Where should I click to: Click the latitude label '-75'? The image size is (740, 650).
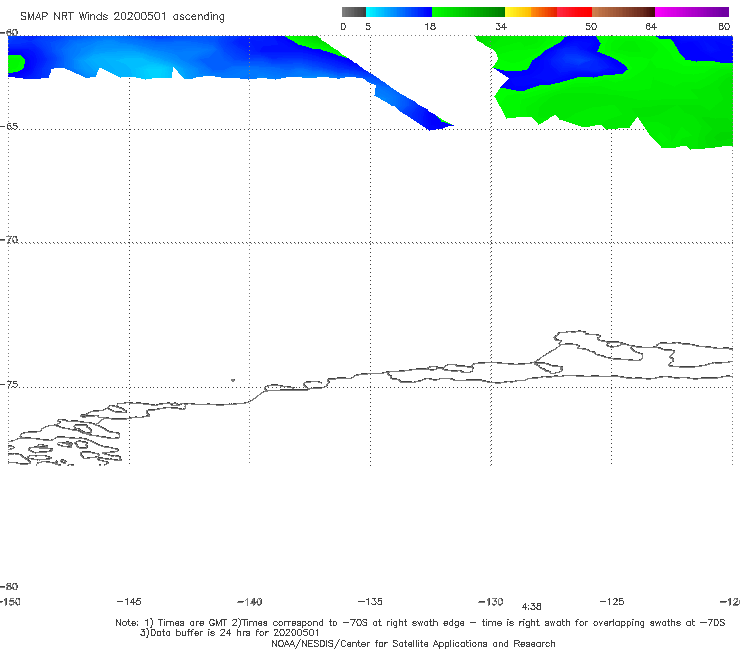point(9,384)
